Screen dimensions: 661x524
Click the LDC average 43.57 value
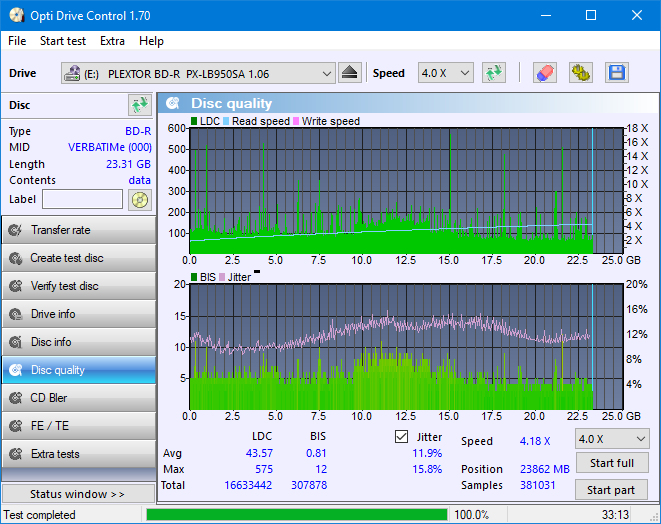pos(259,453)
